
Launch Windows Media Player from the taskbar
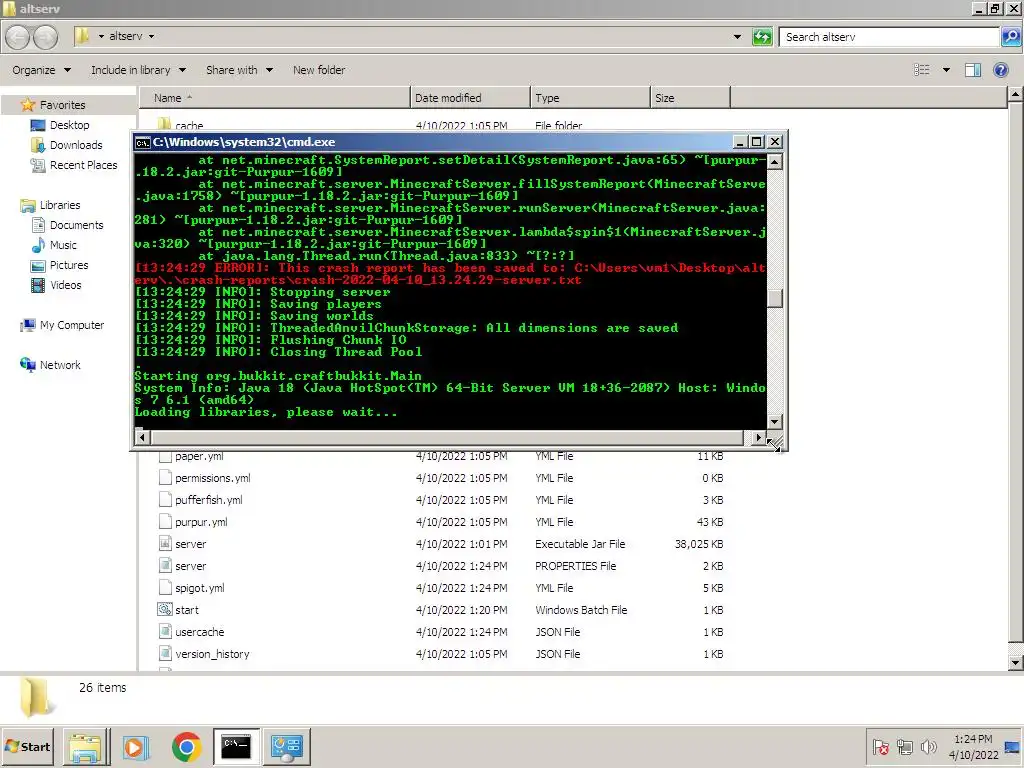(x=136, y=747)
